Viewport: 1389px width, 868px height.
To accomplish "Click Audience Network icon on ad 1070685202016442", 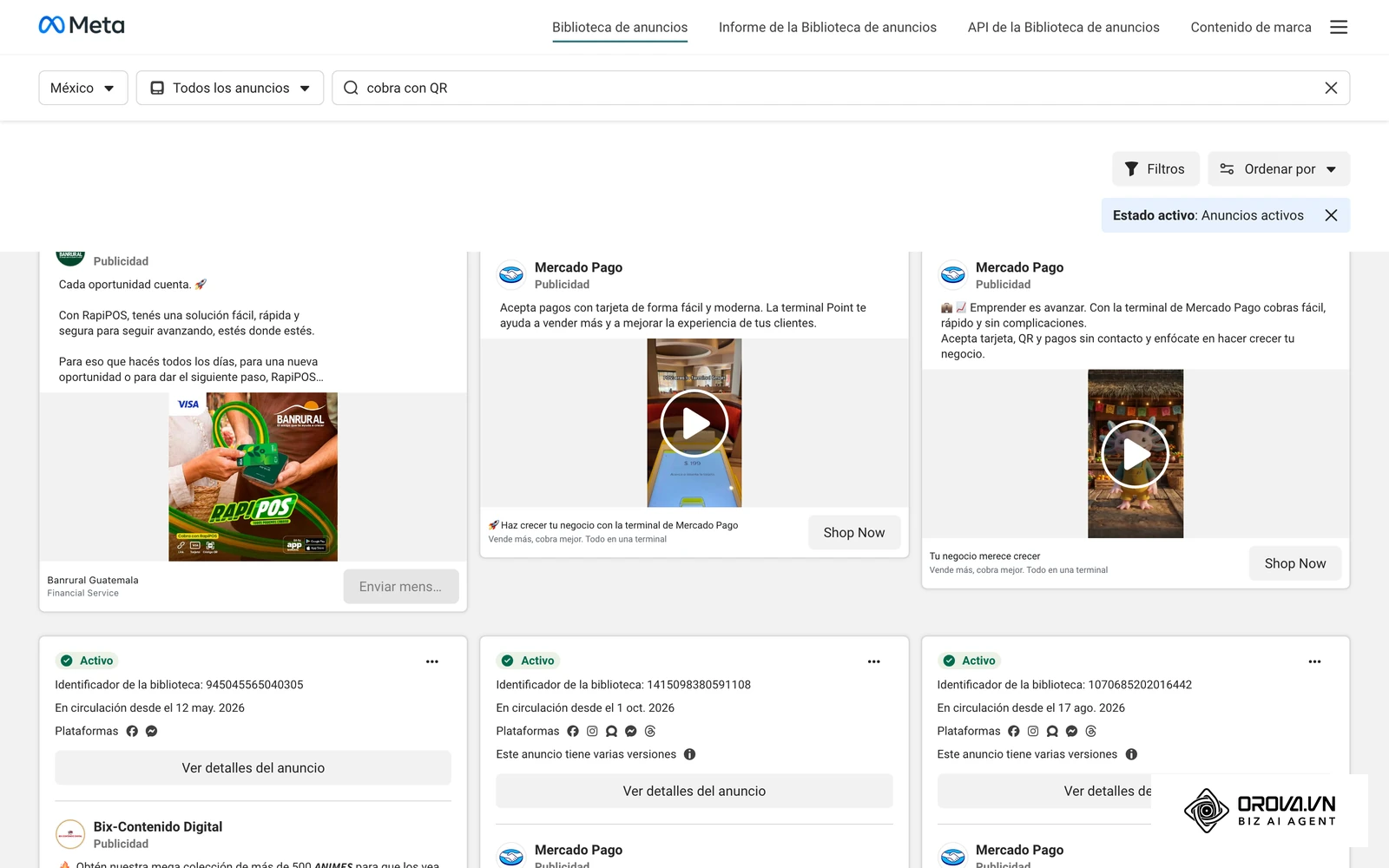I will tap(1052, 731).
